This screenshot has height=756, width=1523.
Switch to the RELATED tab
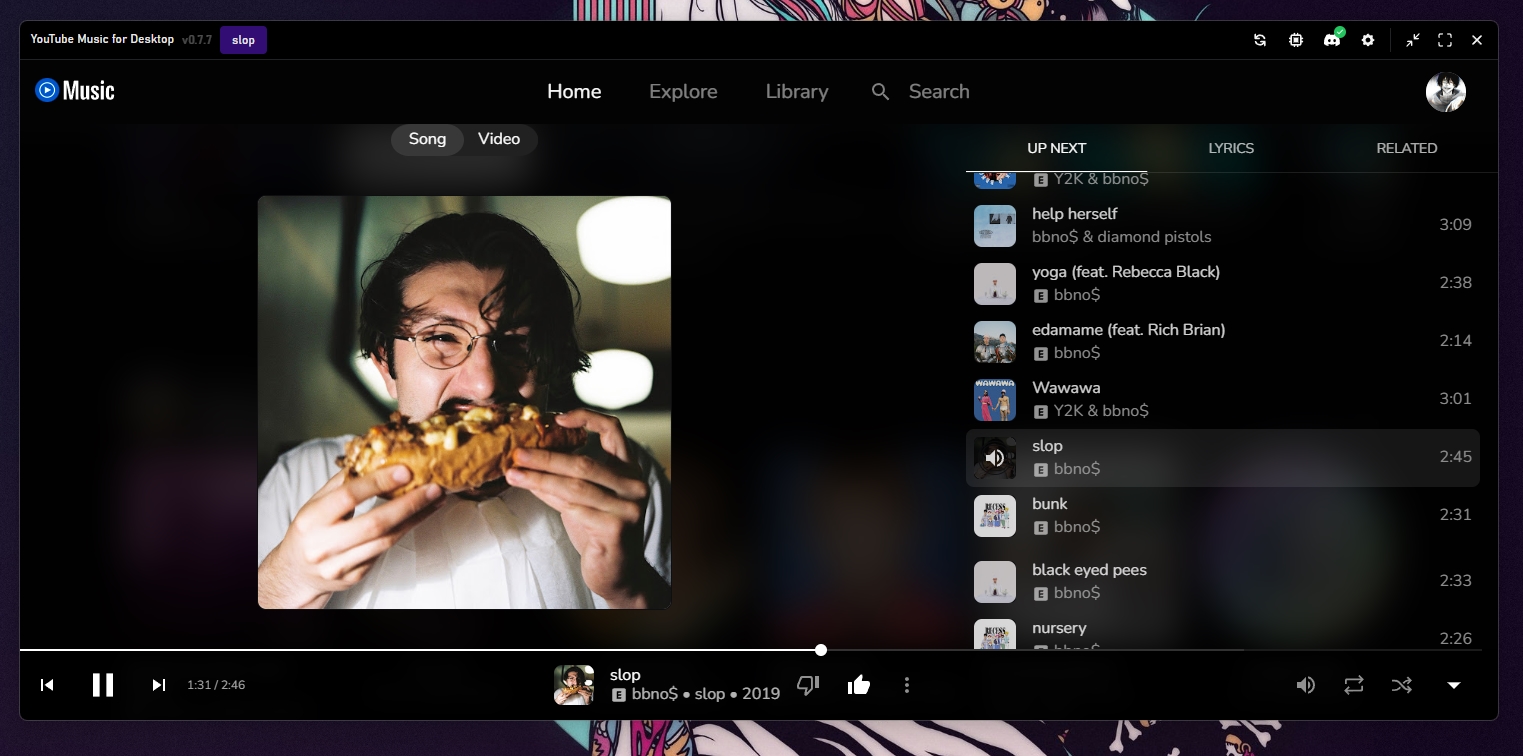coord(1406,148)
